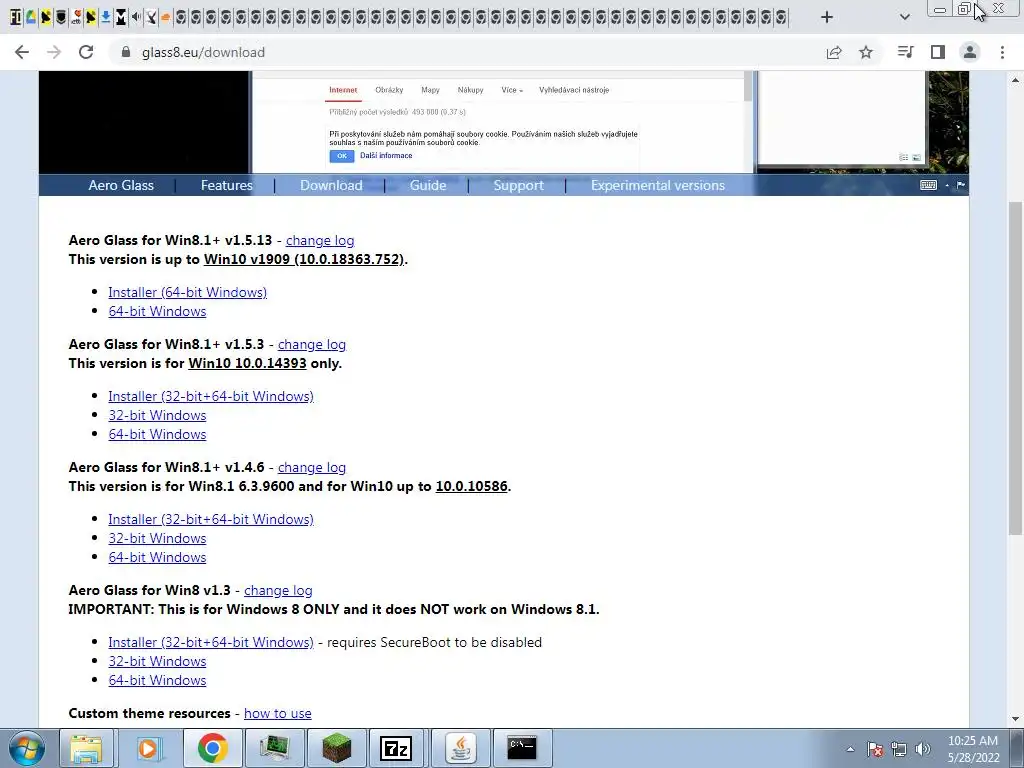Open change log for v1.4.6
This screenshot has width=1024, height=768.
click(x=312, y=467)
